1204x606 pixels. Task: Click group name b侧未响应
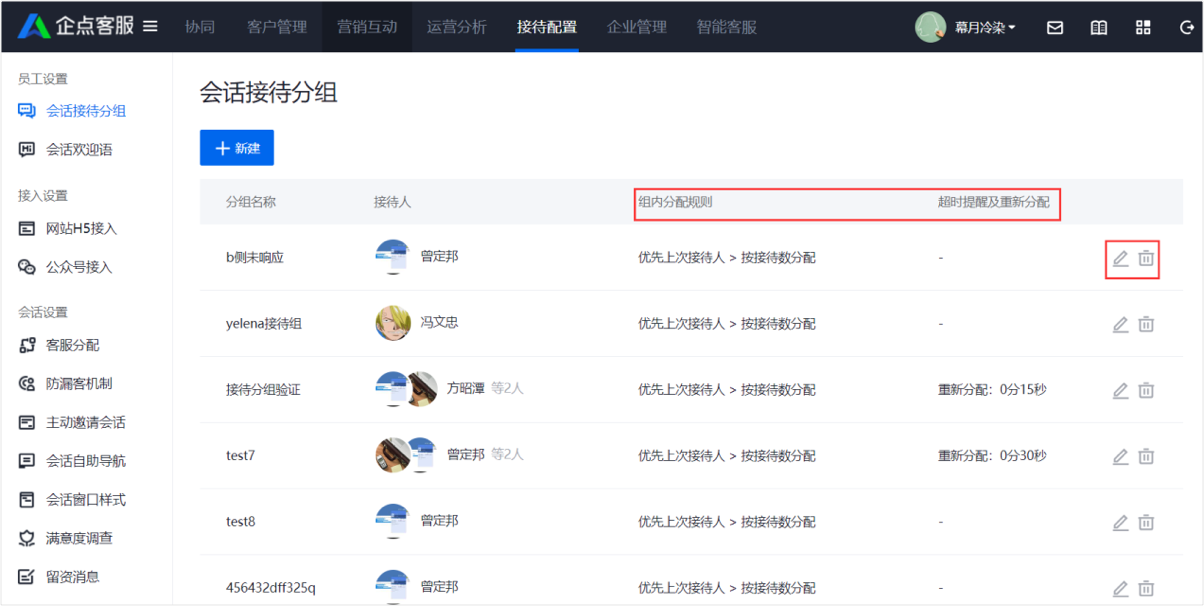click(x=255, y=257)
